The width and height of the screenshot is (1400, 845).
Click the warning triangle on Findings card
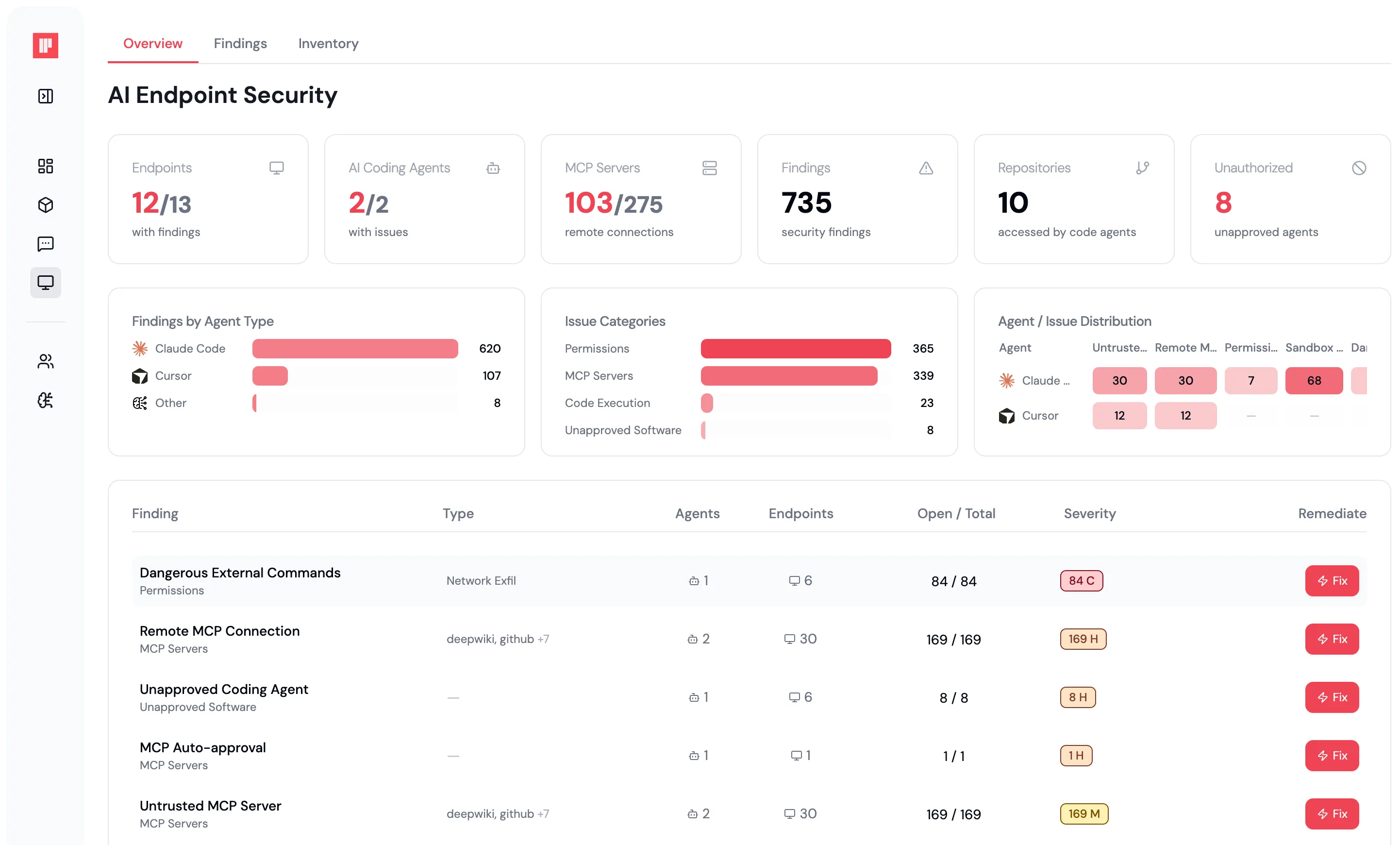926,168
